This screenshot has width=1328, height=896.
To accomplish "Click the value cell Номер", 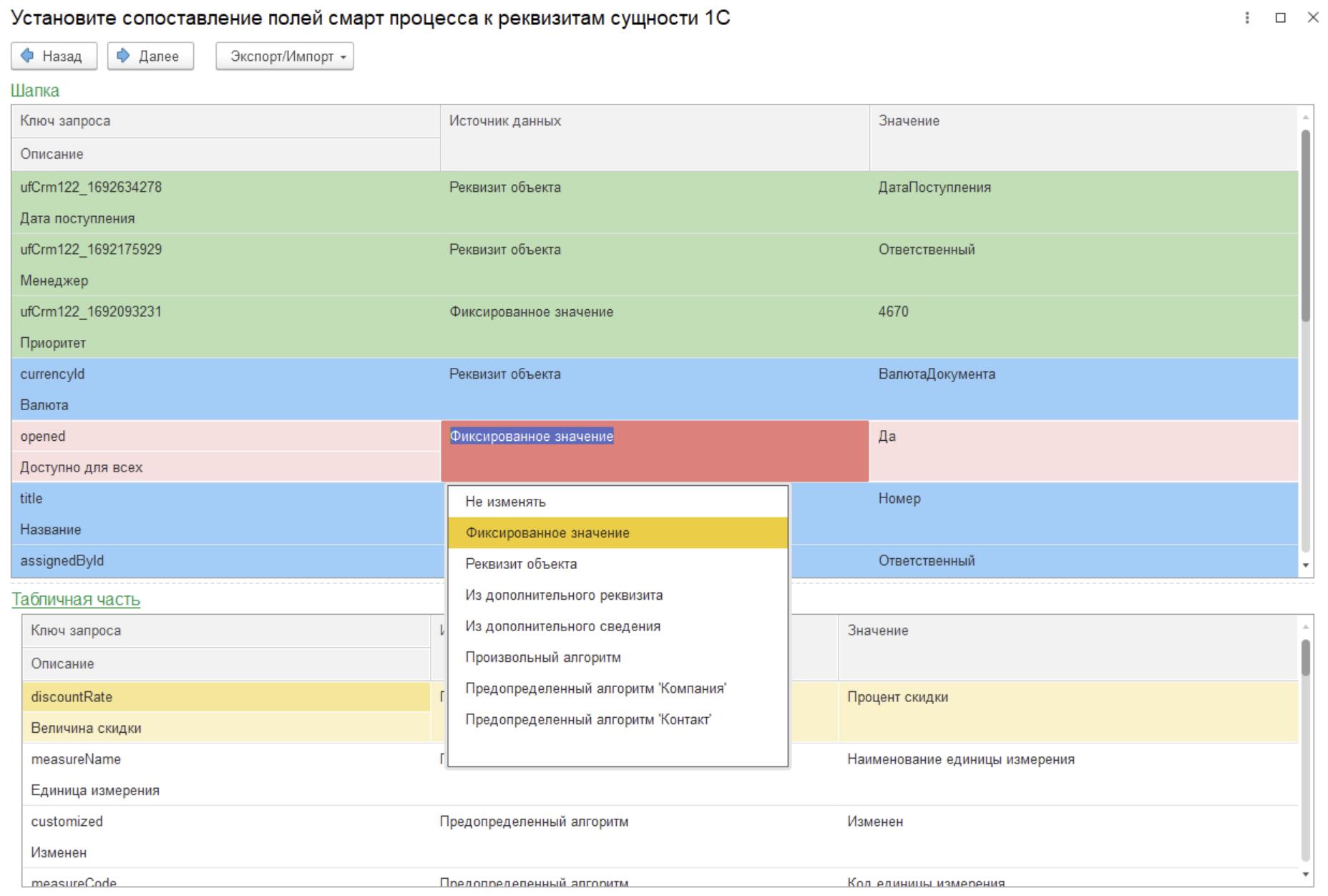I will (x=1083, y=514).
